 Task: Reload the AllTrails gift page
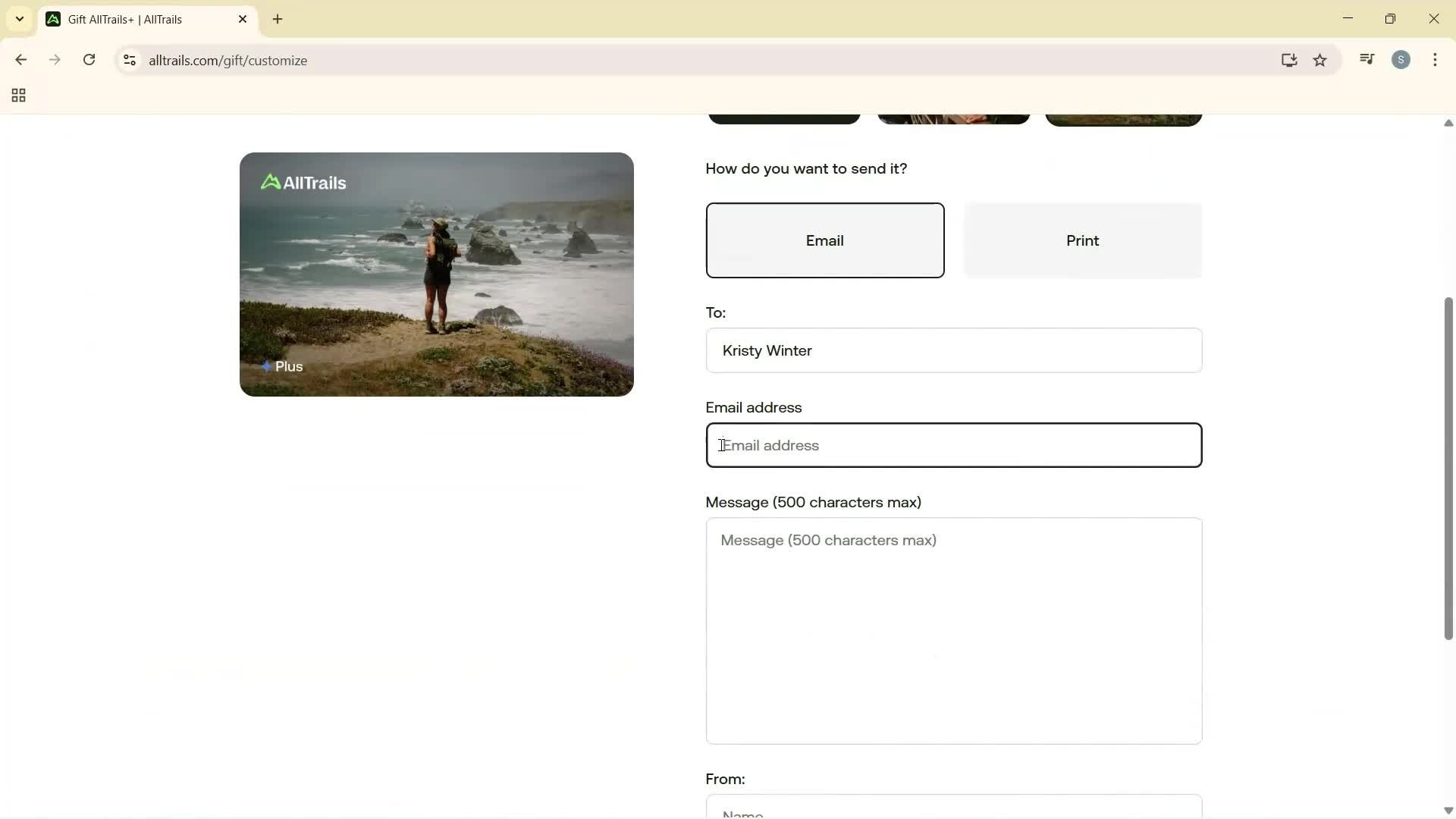point(89,60)
